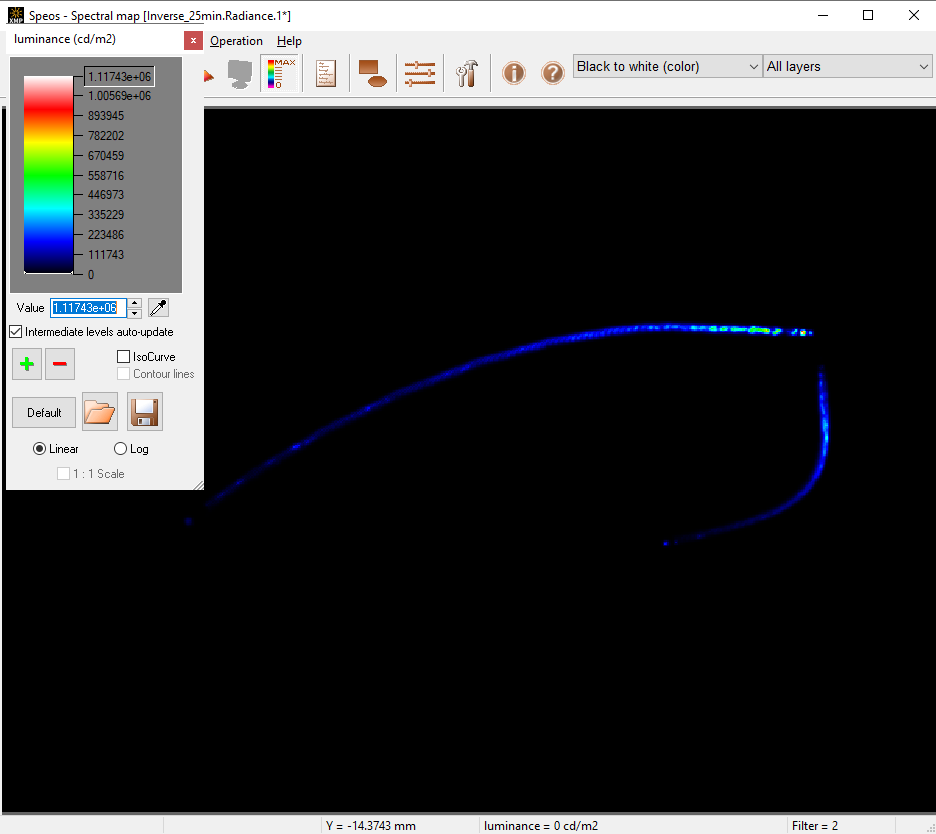Enable the IsoCurve checkbox

coord(123,356)
